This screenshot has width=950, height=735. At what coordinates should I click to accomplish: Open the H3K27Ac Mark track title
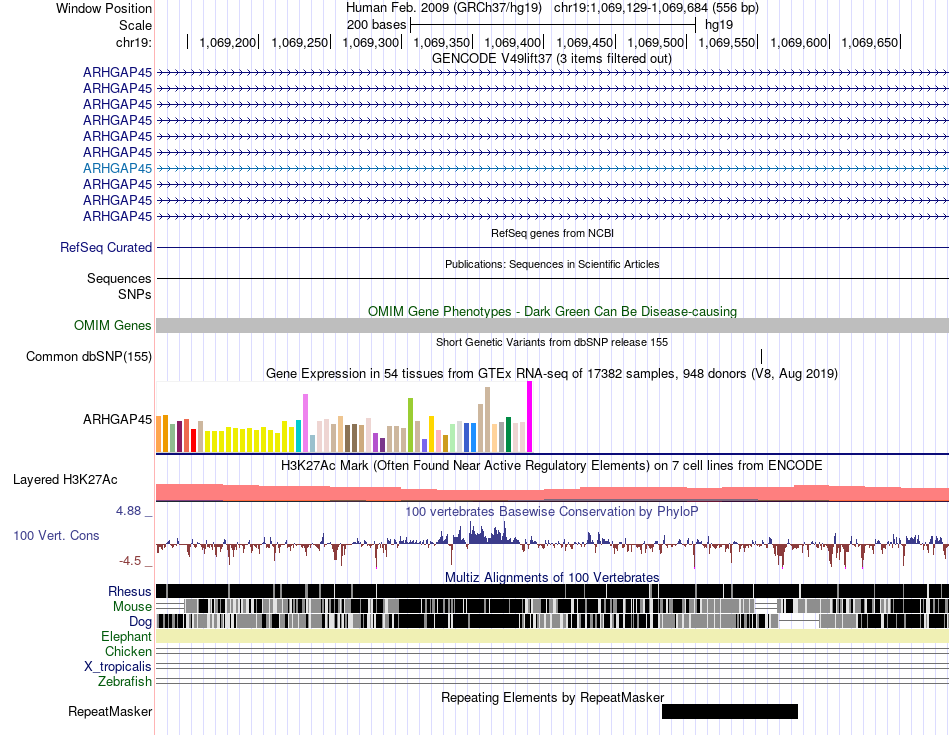pyautogui.click(x=552, y=466)
